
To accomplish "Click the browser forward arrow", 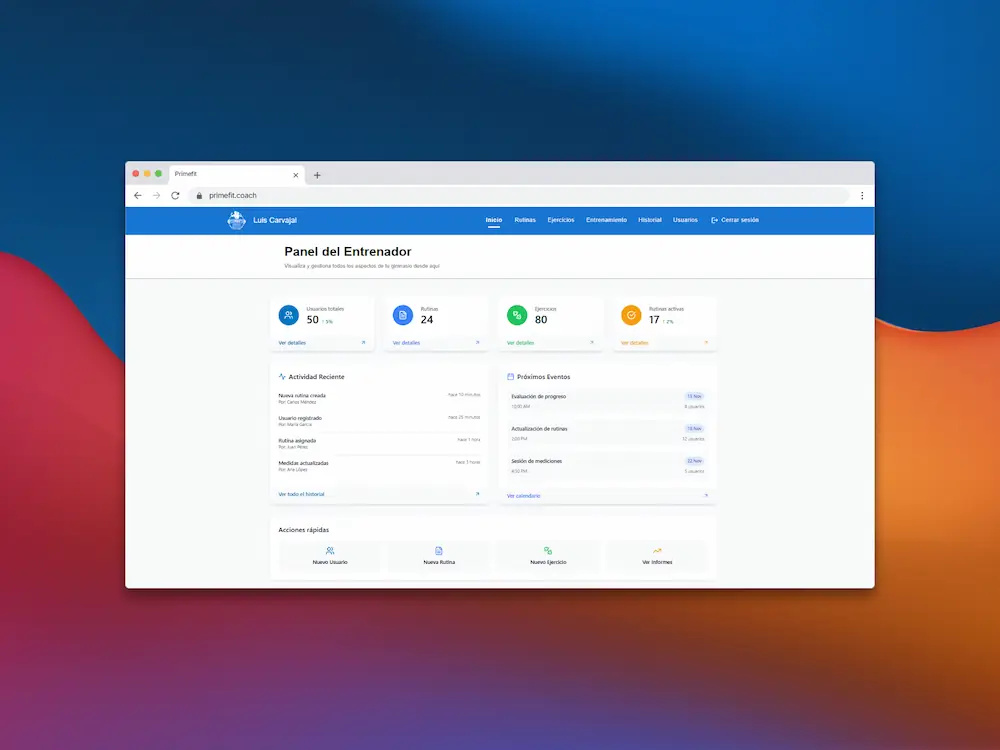I will click(156, 196).
